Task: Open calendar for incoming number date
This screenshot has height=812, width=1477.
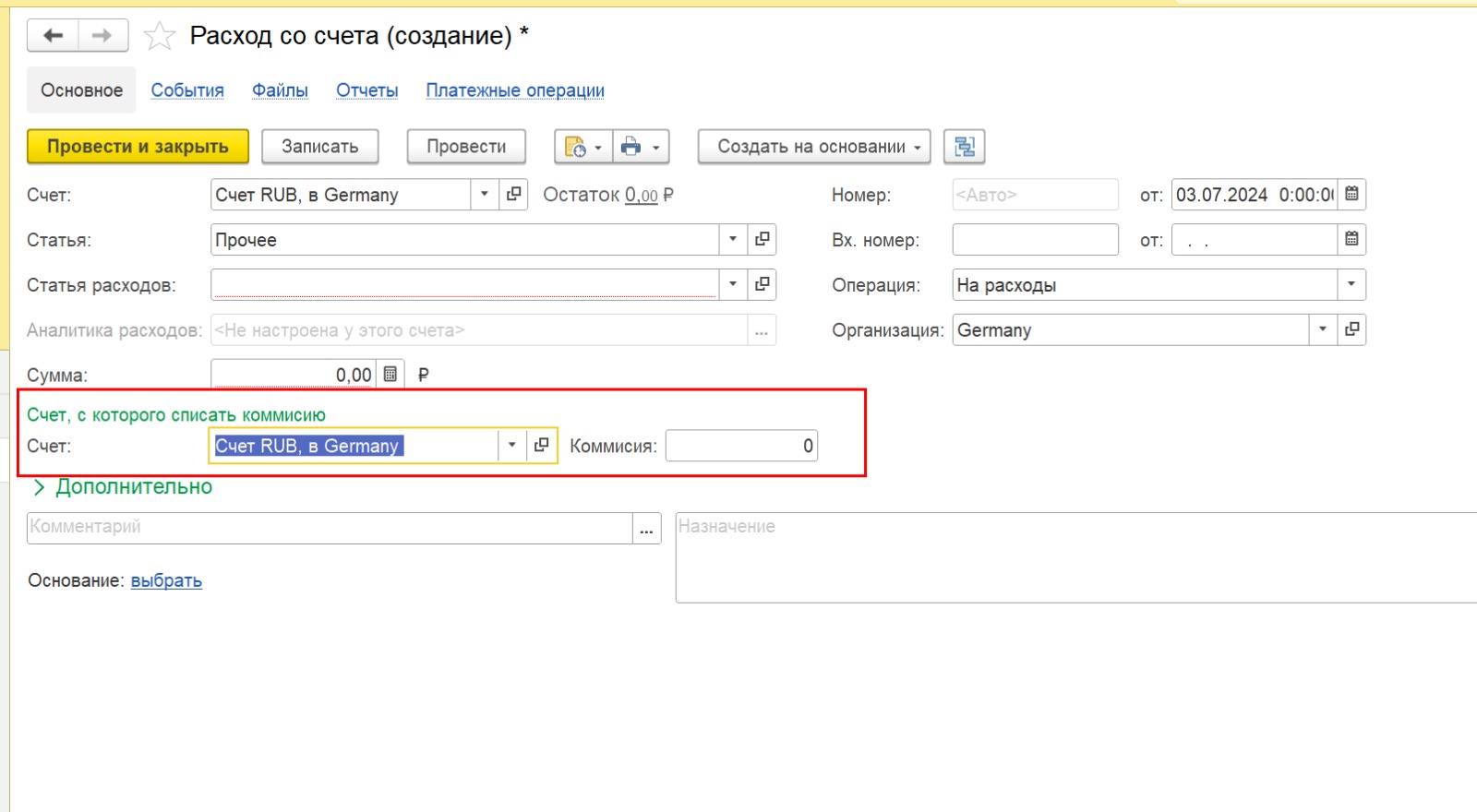Action: (x=1351, y=240)
